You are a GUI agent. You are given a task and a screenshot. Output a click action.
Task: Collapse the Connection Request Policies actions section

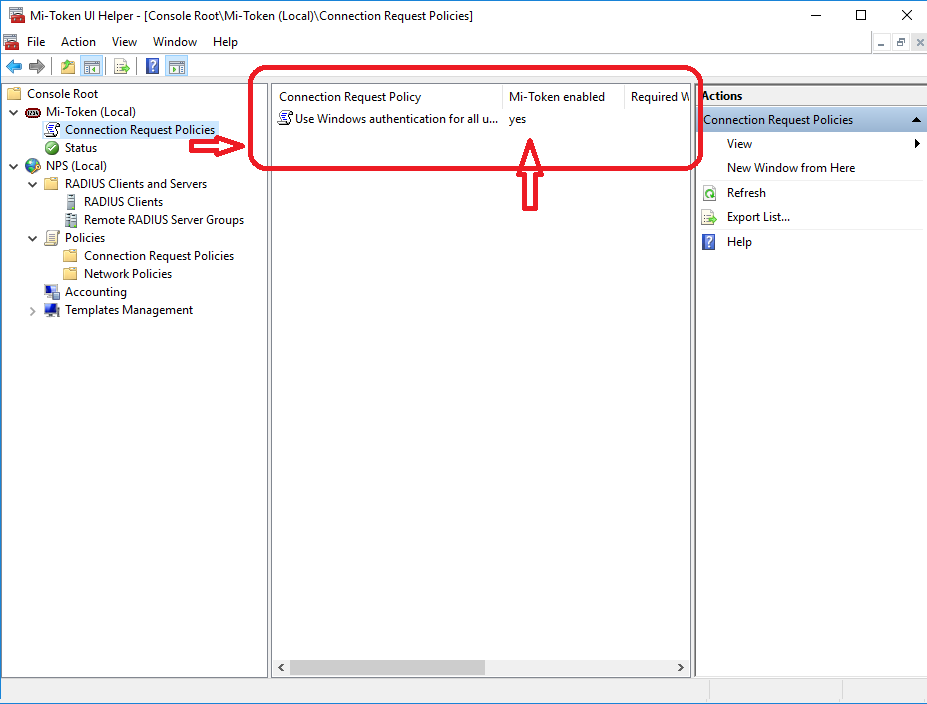(916, 120)
